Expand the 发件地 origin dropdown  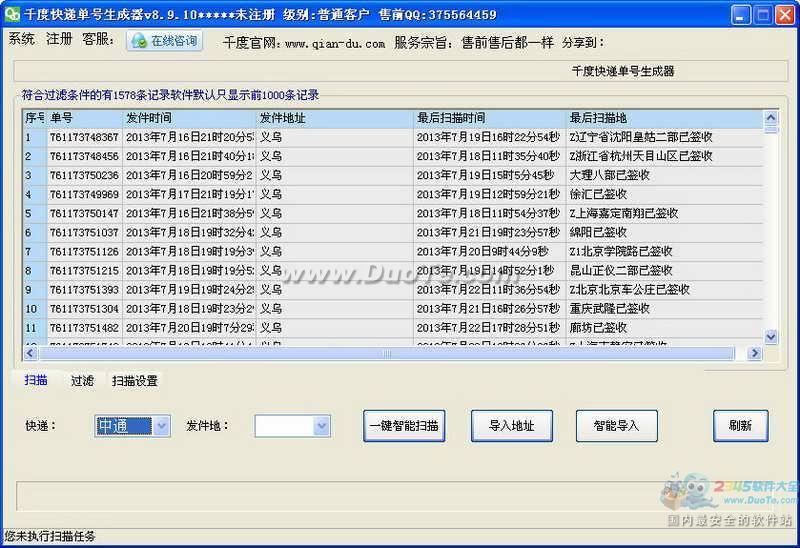point(321,426)
